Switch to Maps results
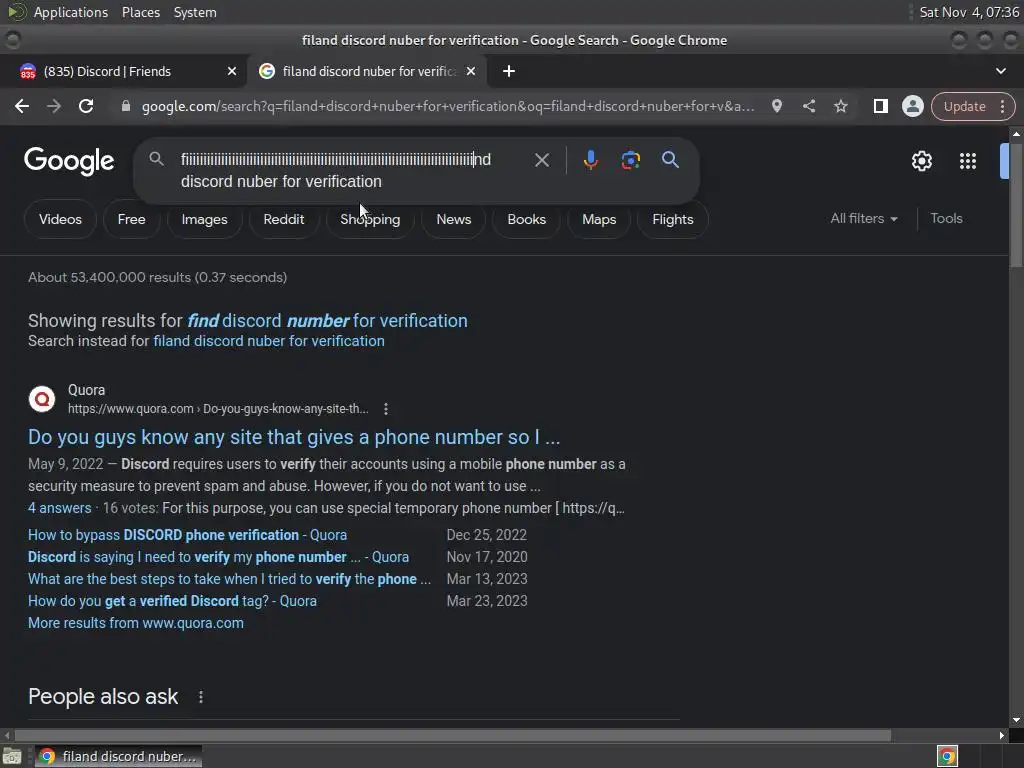Viewport: 1024px width, 768px height. [599, 219]
